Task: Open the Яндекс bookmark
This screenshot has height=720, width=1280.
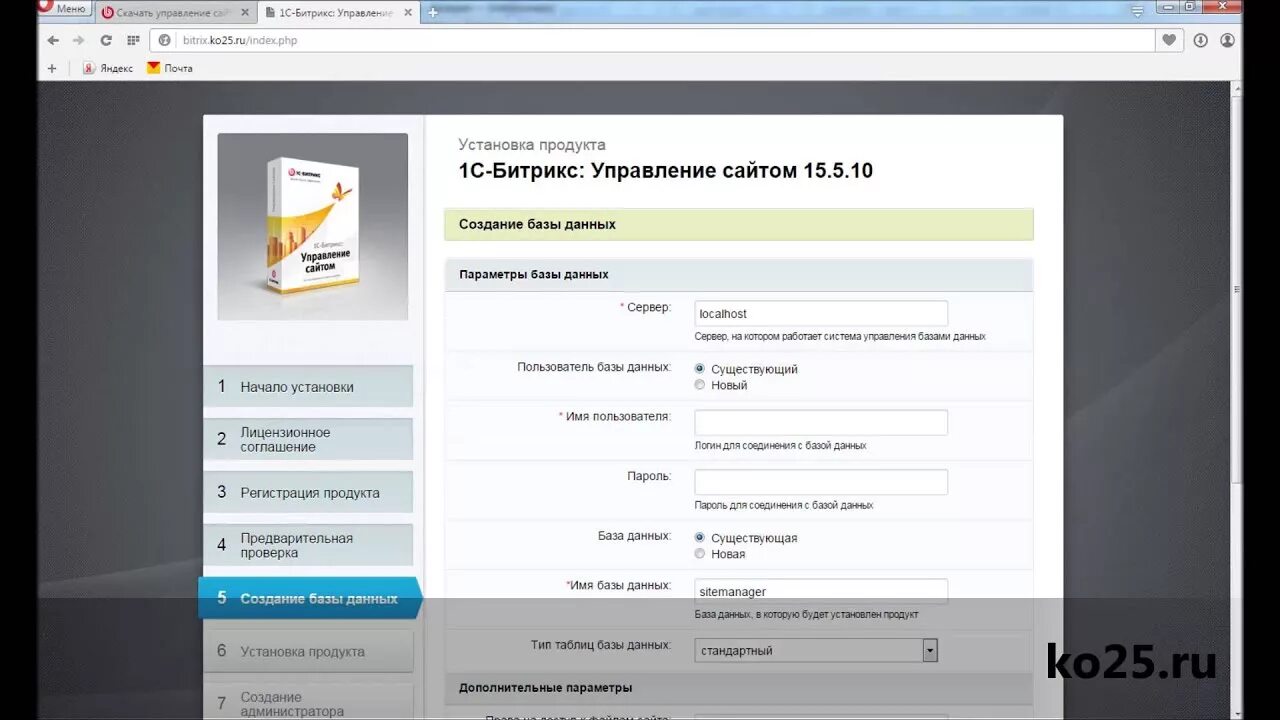Action: pyautogui.click(x=108, y=68)
